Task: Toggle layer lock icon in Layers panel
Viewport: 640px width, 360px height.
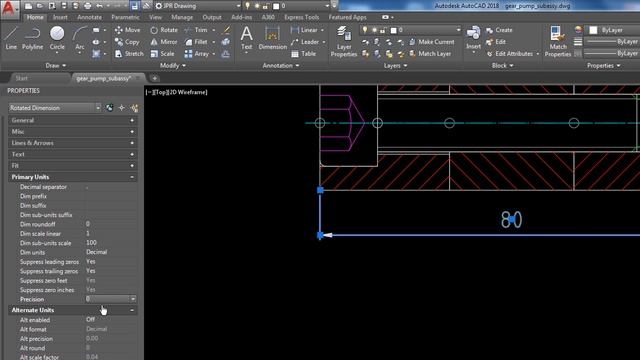Action: 383,30
